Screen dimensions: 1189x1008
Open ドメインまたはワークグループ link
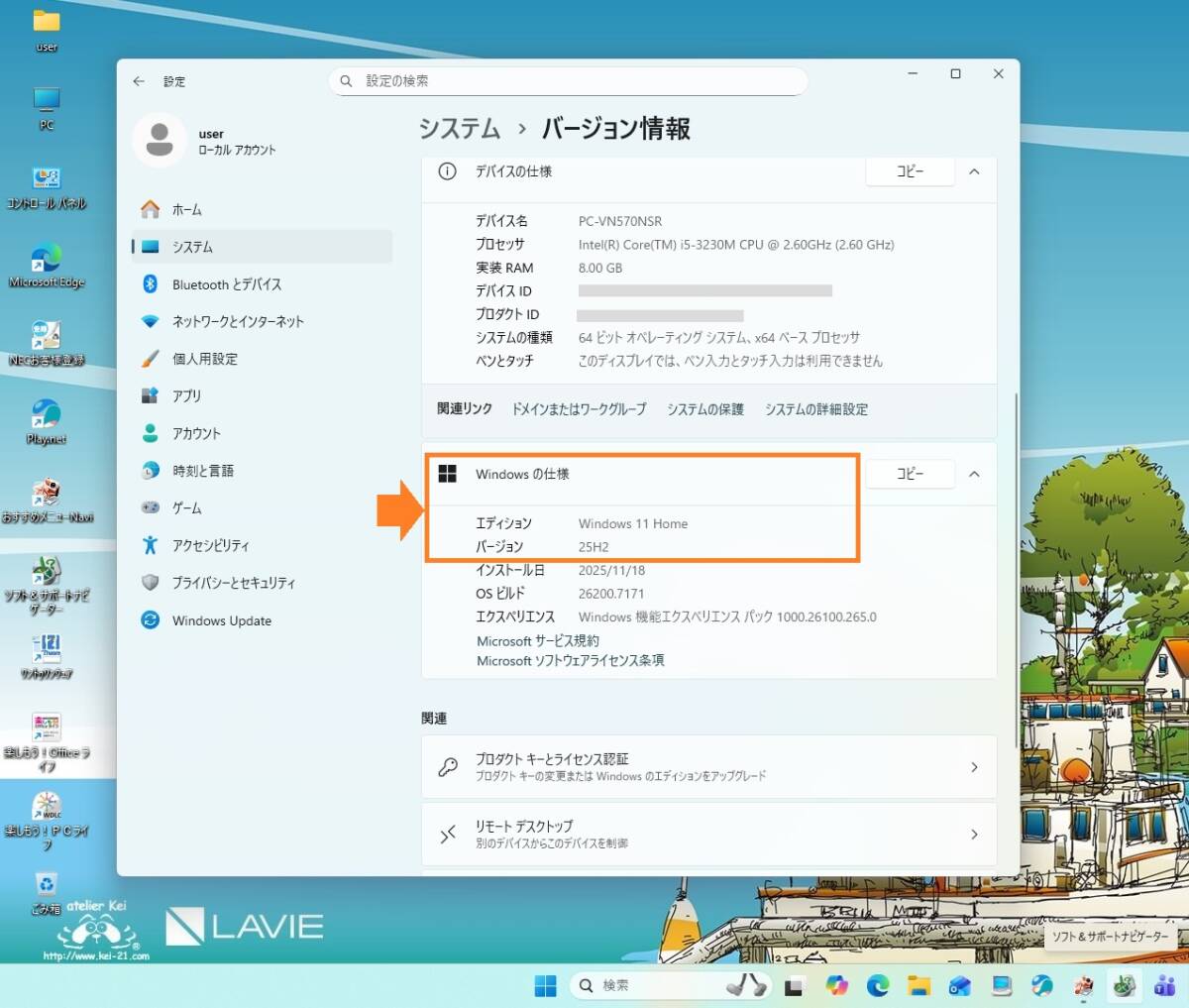click(x=579, y=409)
